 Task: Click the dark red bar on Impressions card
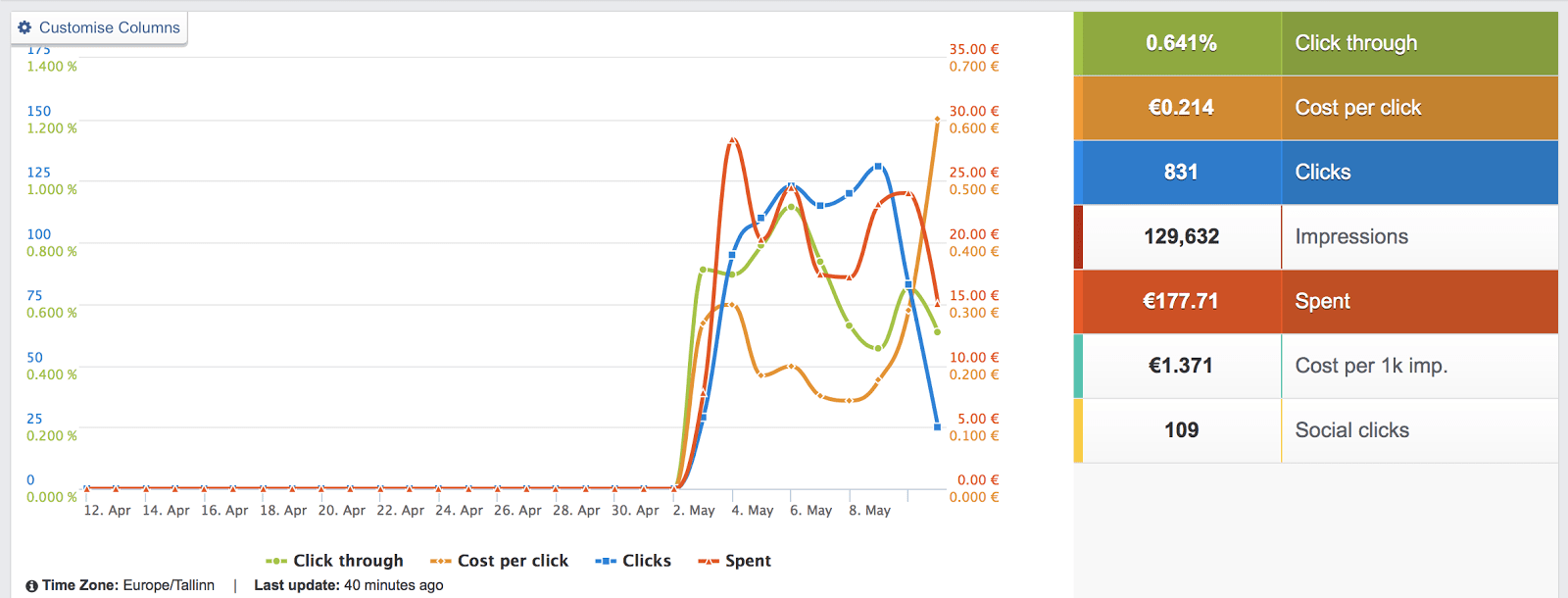pos(1078,236)
